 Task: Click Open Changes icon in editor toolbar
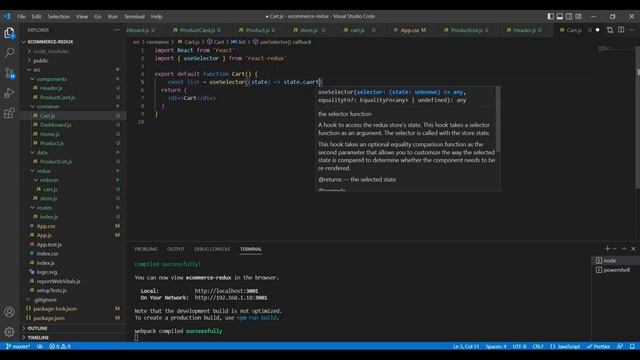[610, 30]
